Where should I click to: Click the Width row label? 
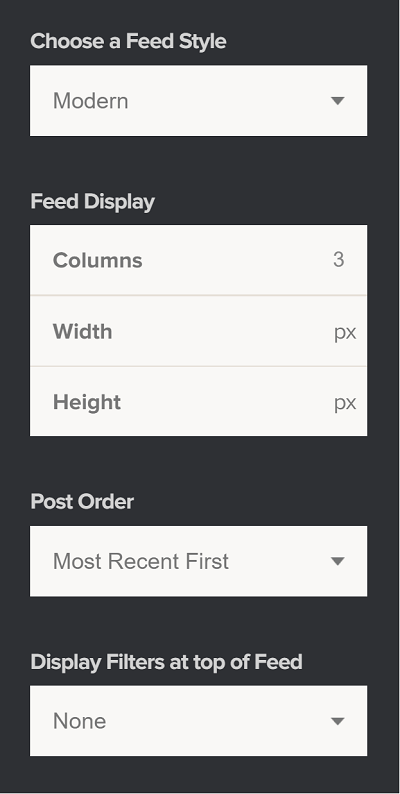click(83, 332)
